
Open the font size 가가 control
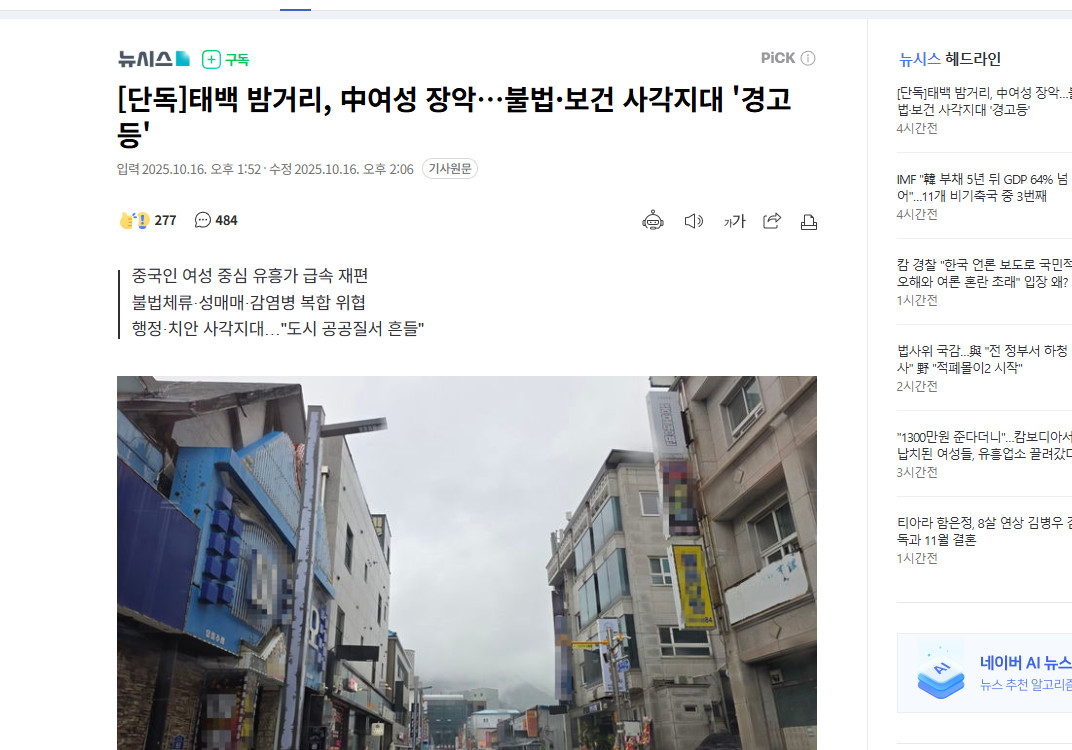pos(734,221)
